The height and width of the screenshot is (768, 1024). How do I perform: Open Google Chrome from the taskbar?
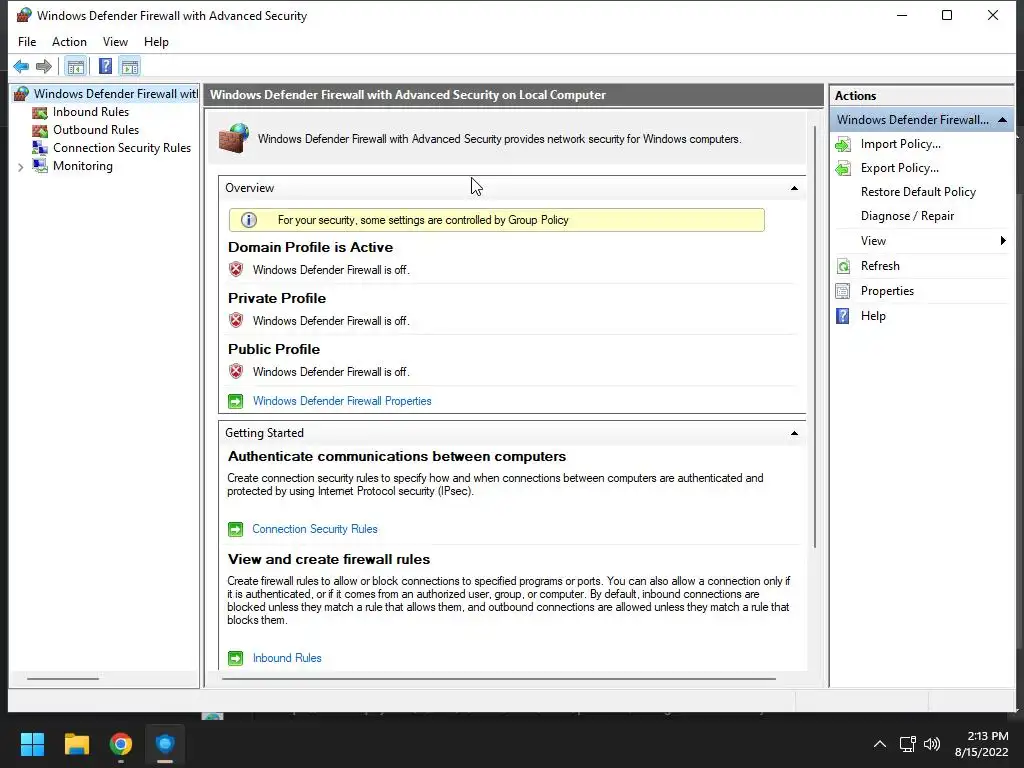pos(121,744)
